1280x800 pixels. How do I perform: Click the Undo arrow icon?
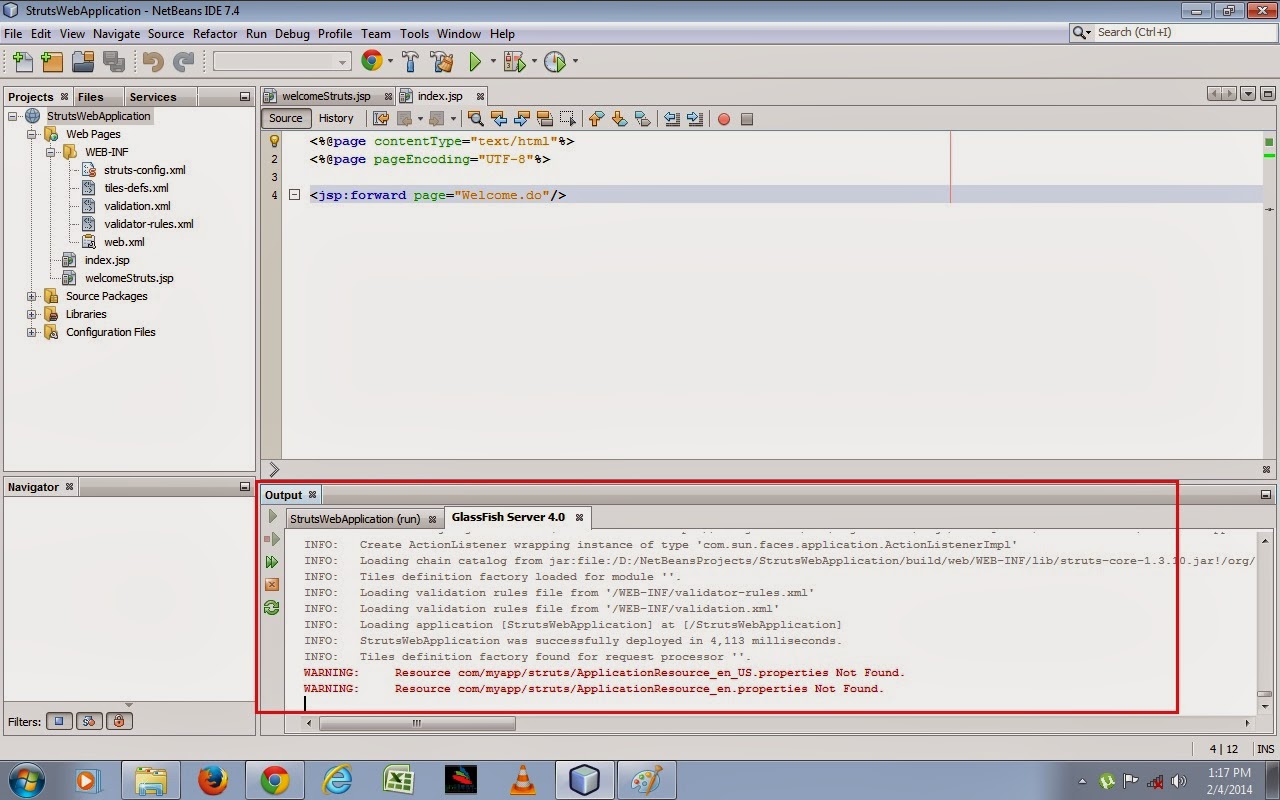coord(153,62)
